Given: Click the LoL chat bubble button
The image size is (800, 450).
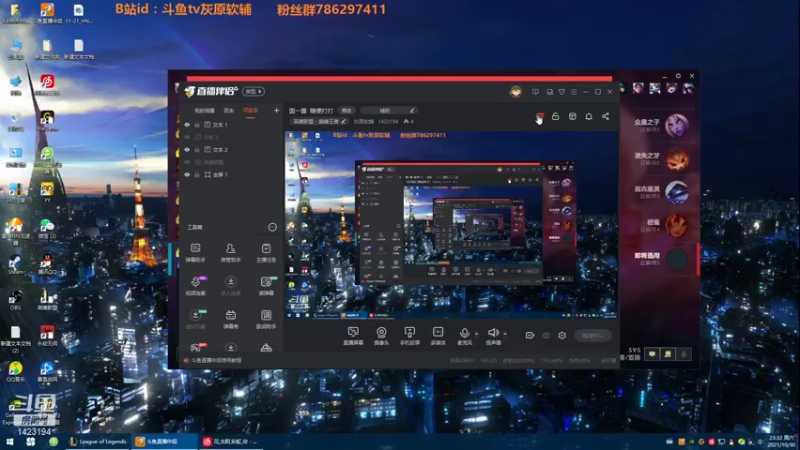Looking at the screenshot, I should tap(652, 354).
